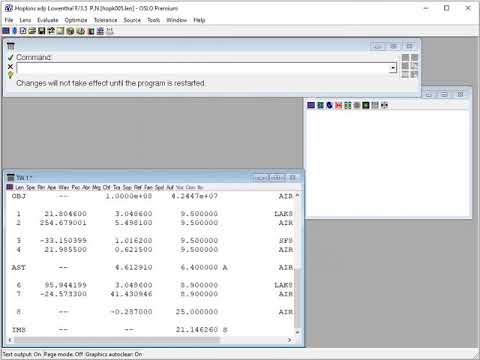The image size is (480, 360).
Task: Open the Evaluate menu
Action: point(48,20)
